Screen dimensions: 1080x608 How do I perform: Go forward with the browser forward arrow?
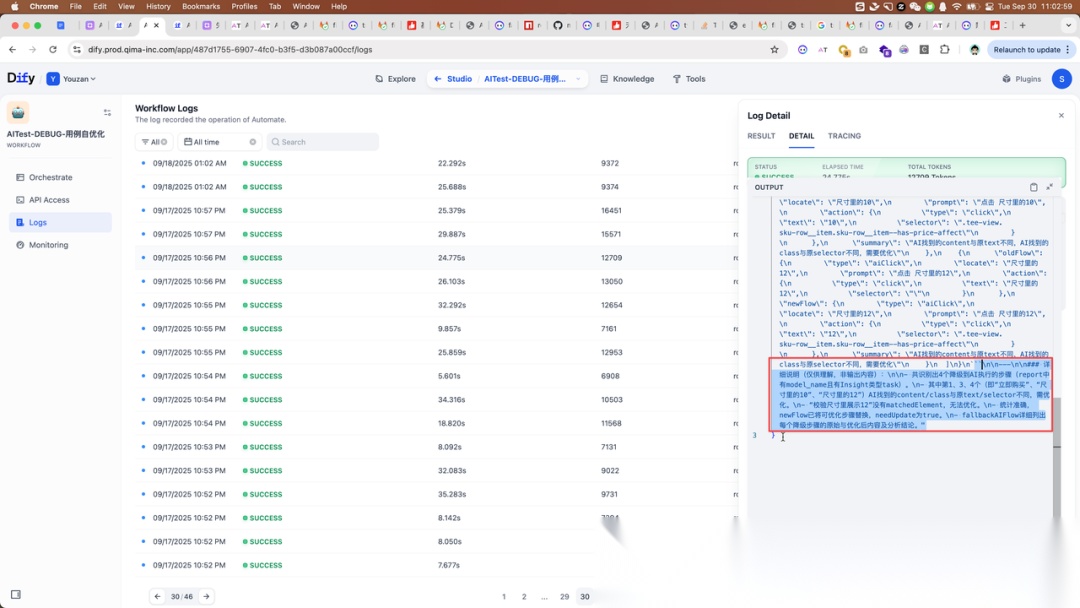32,50
